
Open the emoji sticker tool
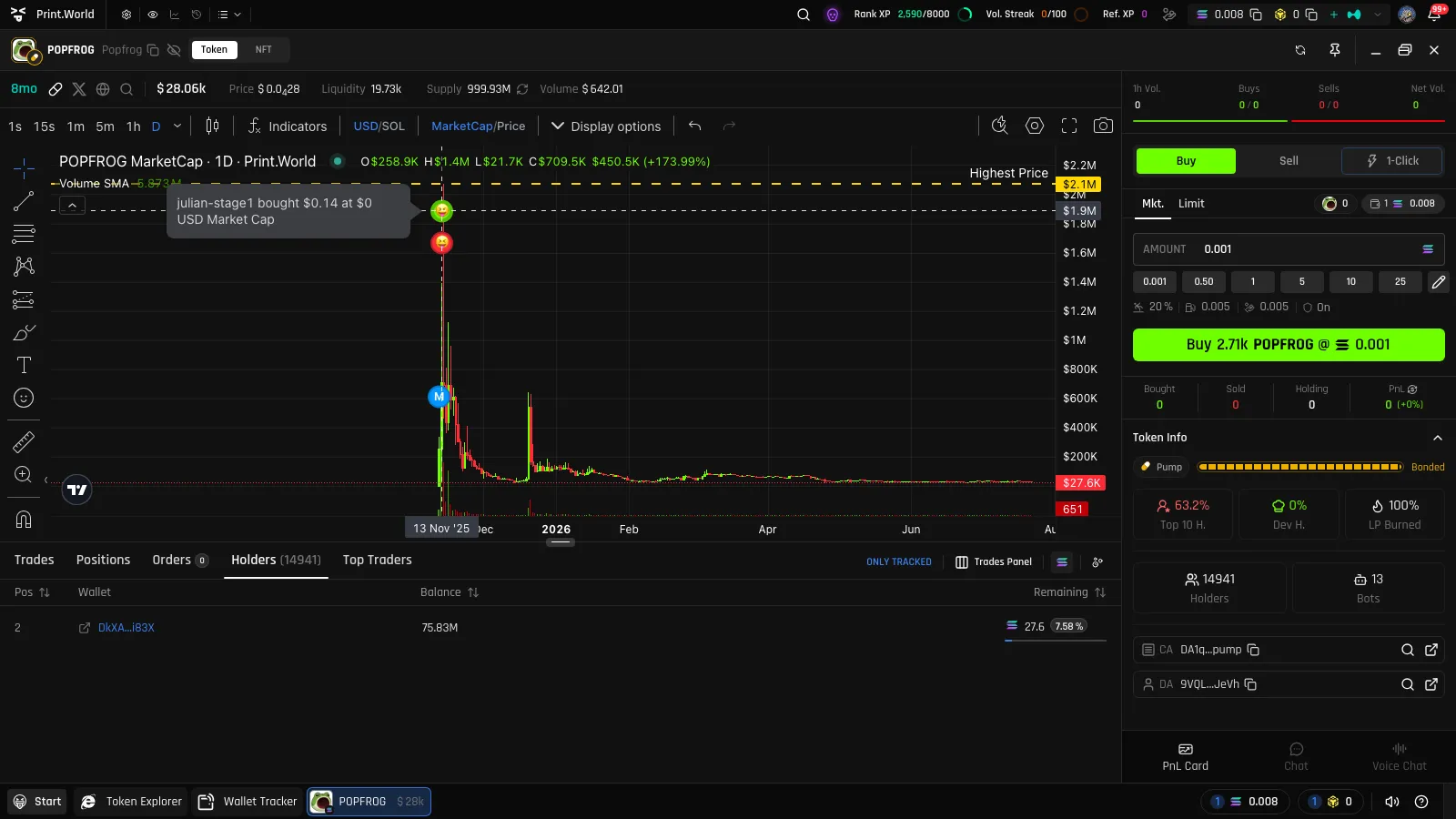pos(24,398)
